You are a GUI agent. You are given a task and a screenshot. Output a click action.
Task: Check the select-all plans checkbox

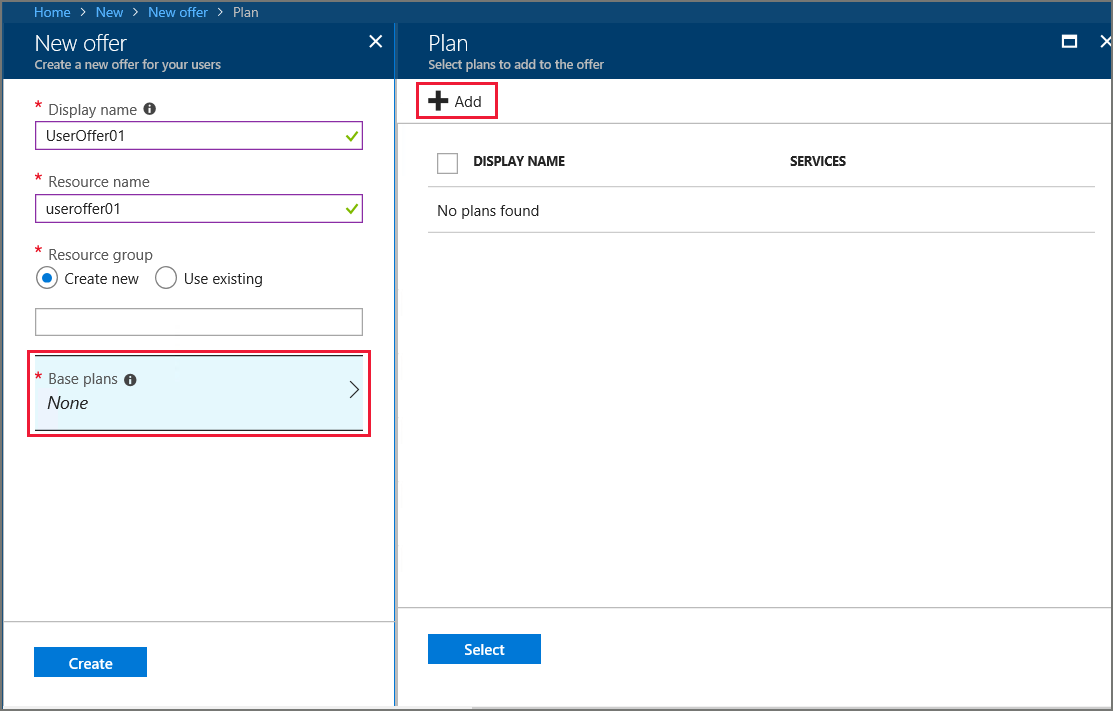[x=447, y=162]
